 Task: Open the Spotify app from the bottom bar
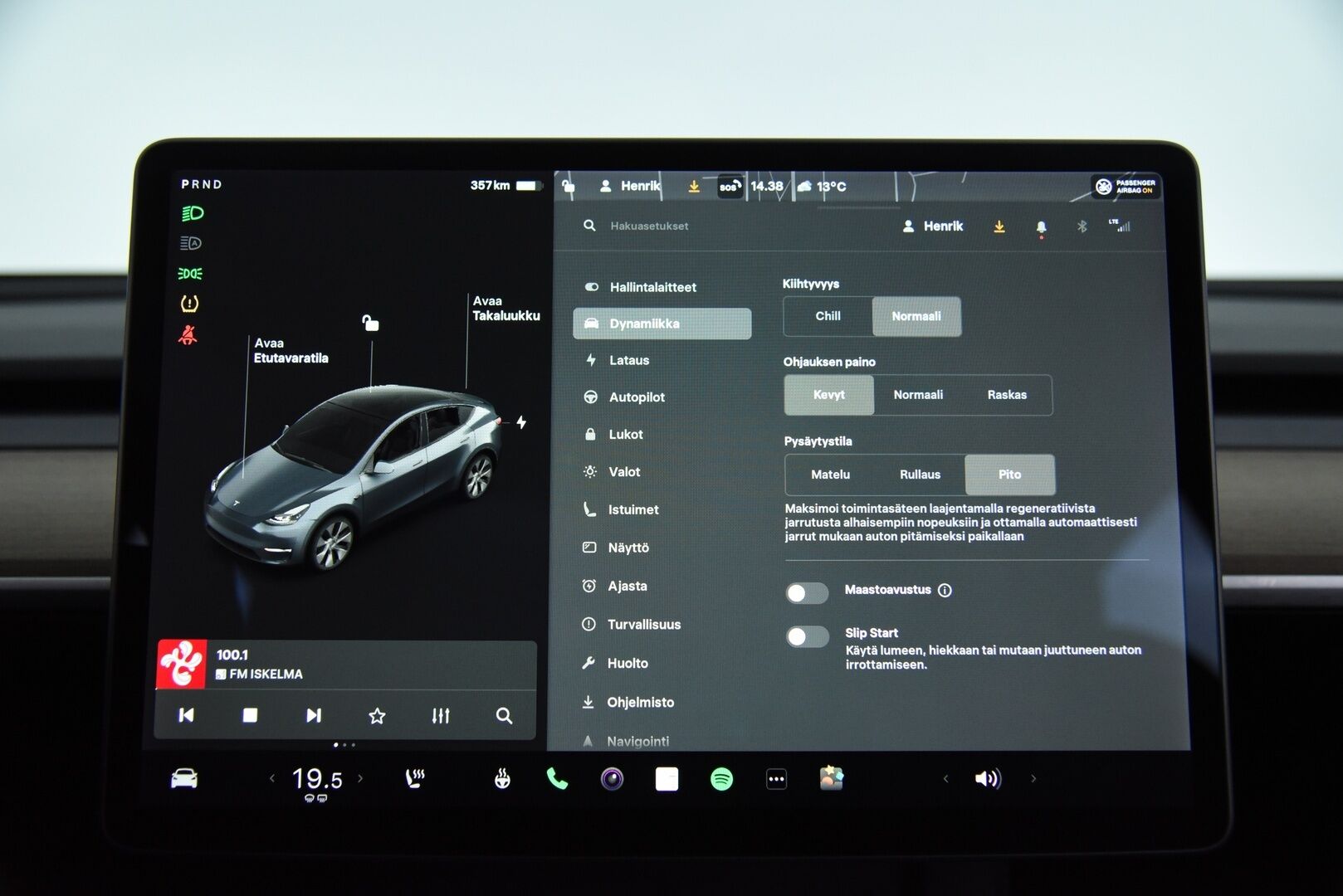click(x=721, y=778)
